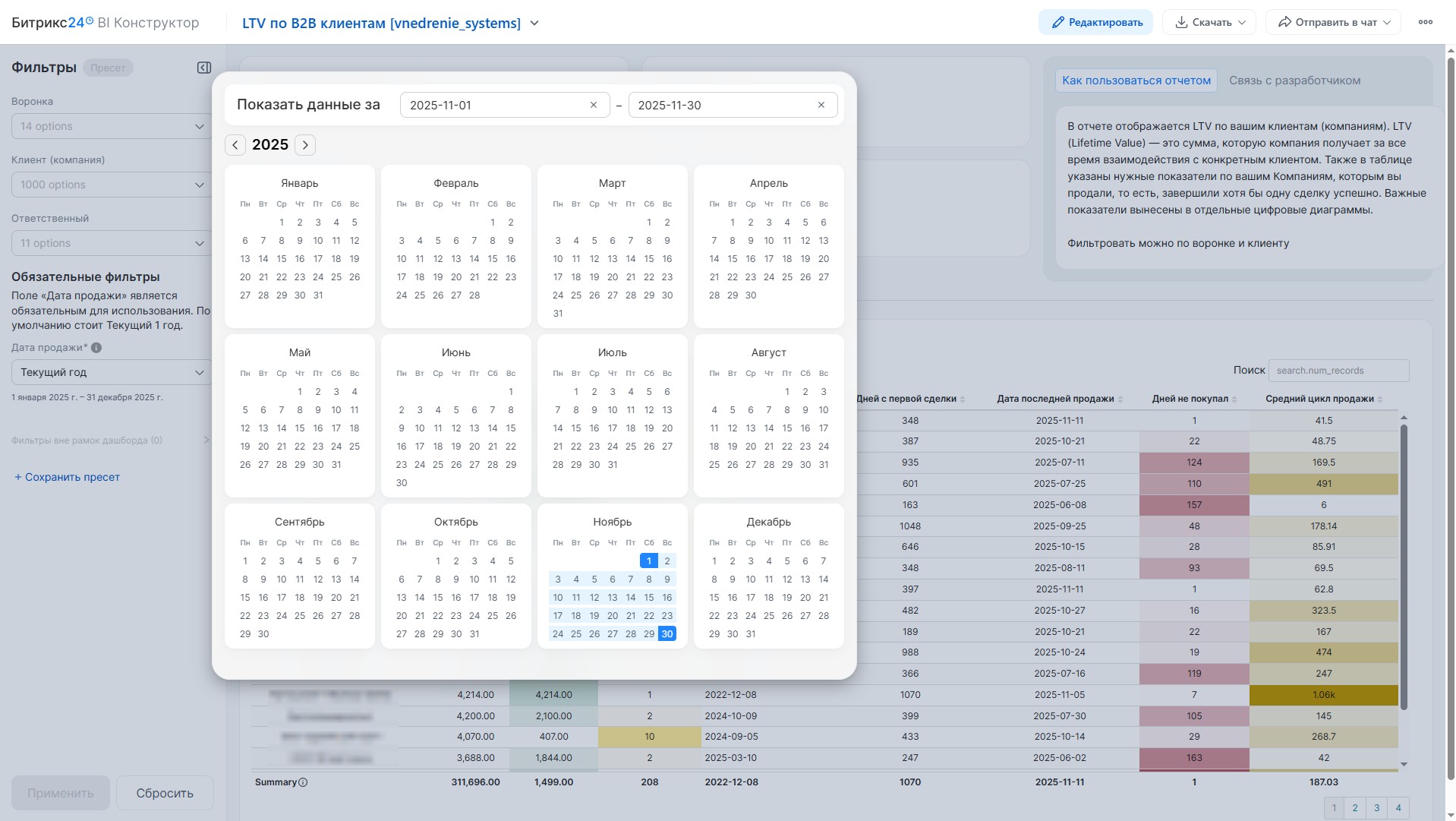
Task: Select the Как пользоваться отчетом tab
Action: pos(1136,81)
